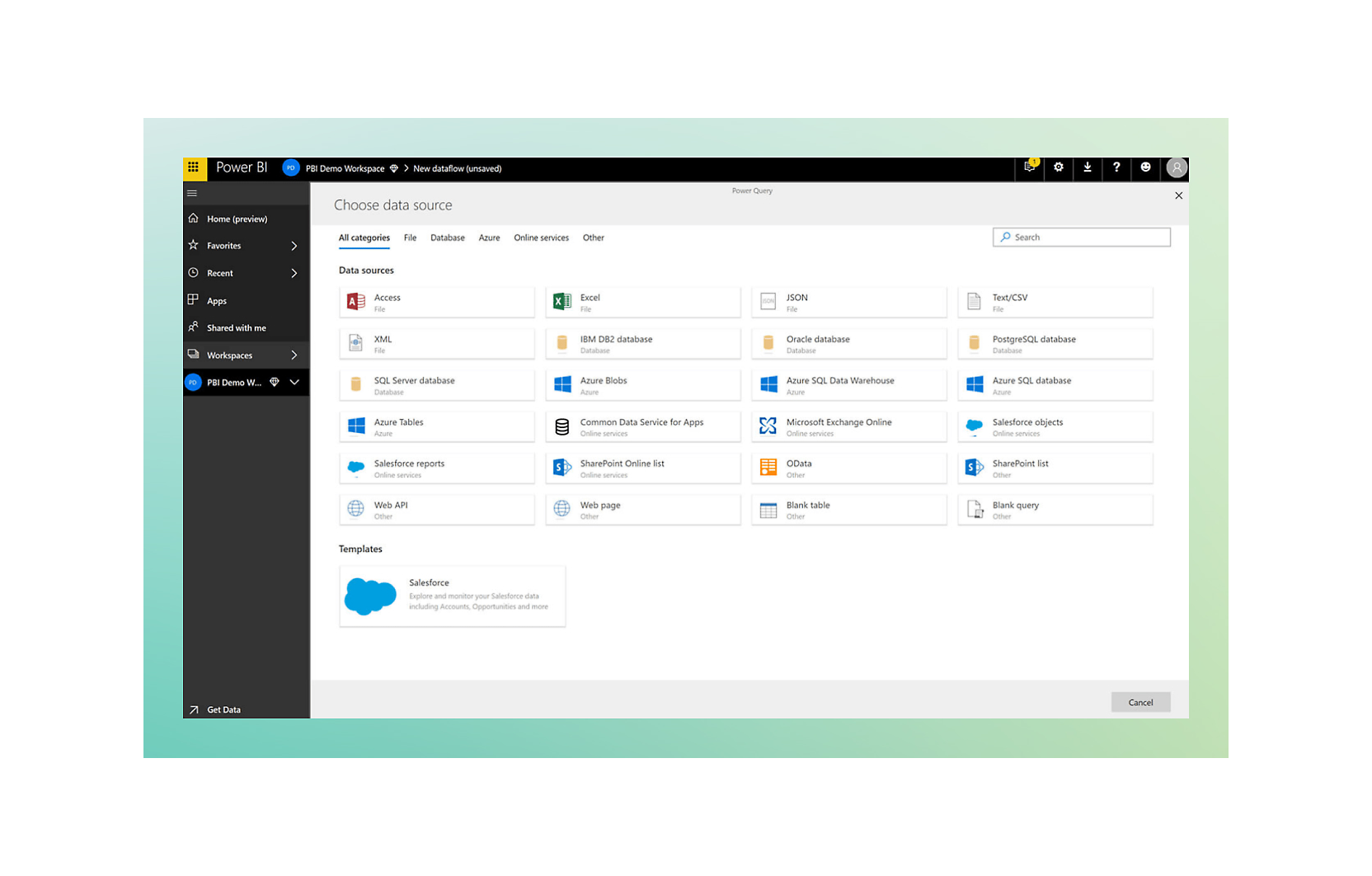Switch to the Database tab
Viewport: 1372px width, 876px height.
pyautogui.click(x=448, y=238)
